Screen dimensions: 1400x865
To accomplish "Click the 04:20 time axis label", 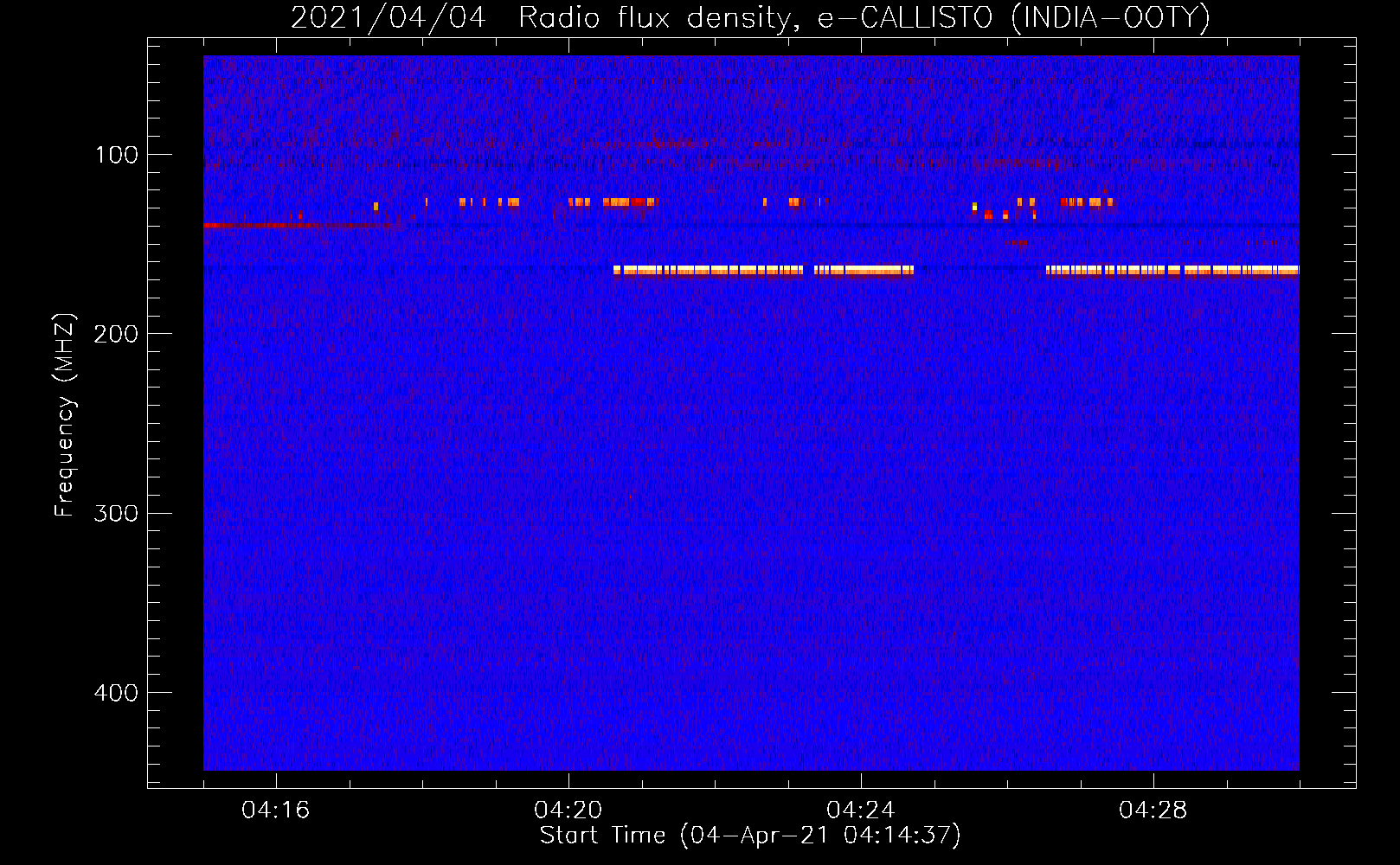I will [x=568, y=811].
